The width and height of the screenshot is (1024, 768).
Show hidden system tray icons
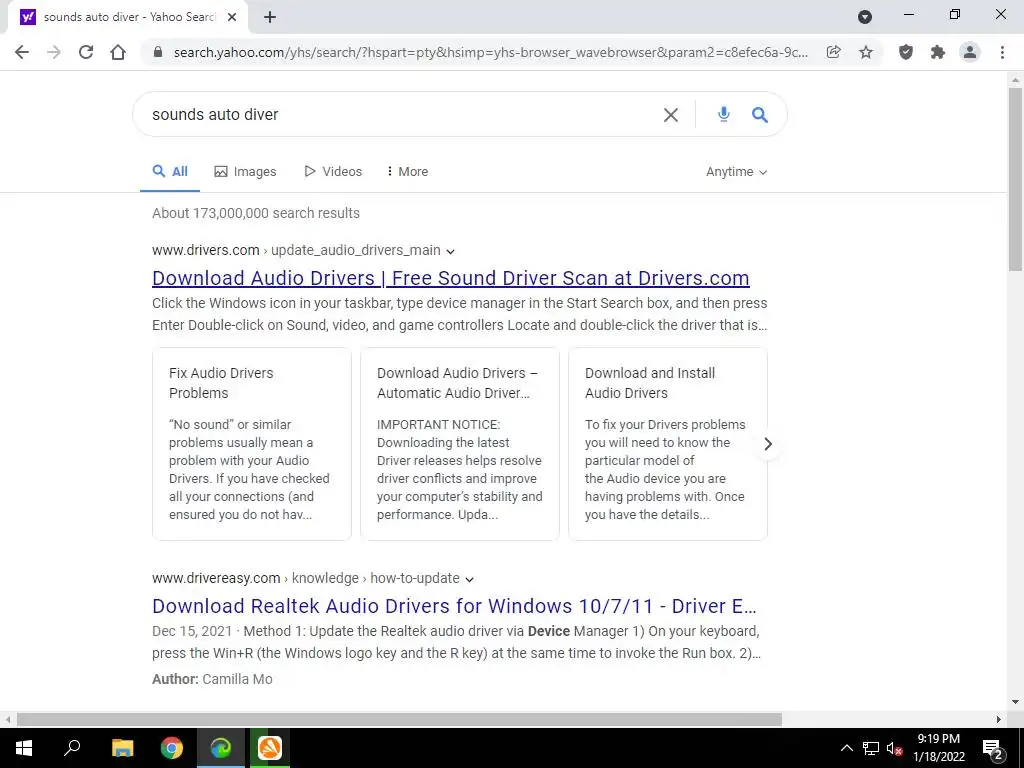[x=846, y=748]
